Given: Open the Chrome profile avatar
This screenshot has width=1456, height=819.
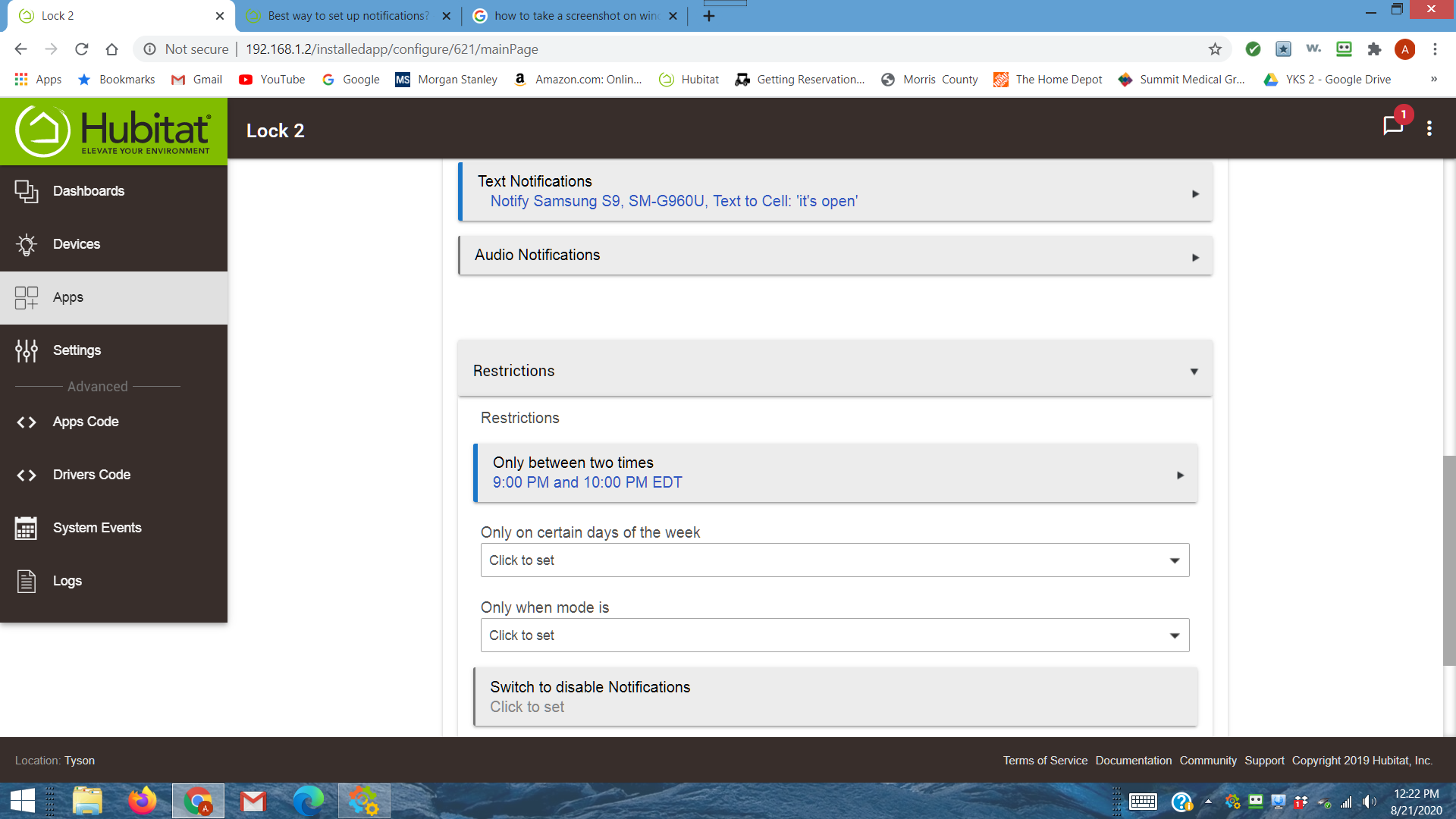Looking at the screenshot, I should click(x=1405, y=49).
